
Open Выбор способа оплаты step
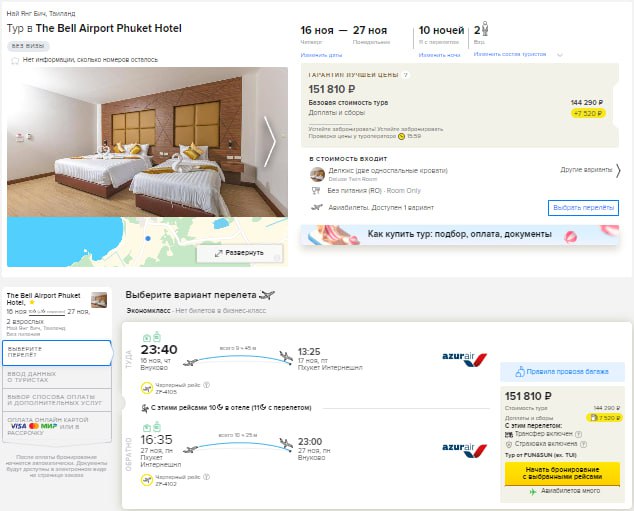56,400
